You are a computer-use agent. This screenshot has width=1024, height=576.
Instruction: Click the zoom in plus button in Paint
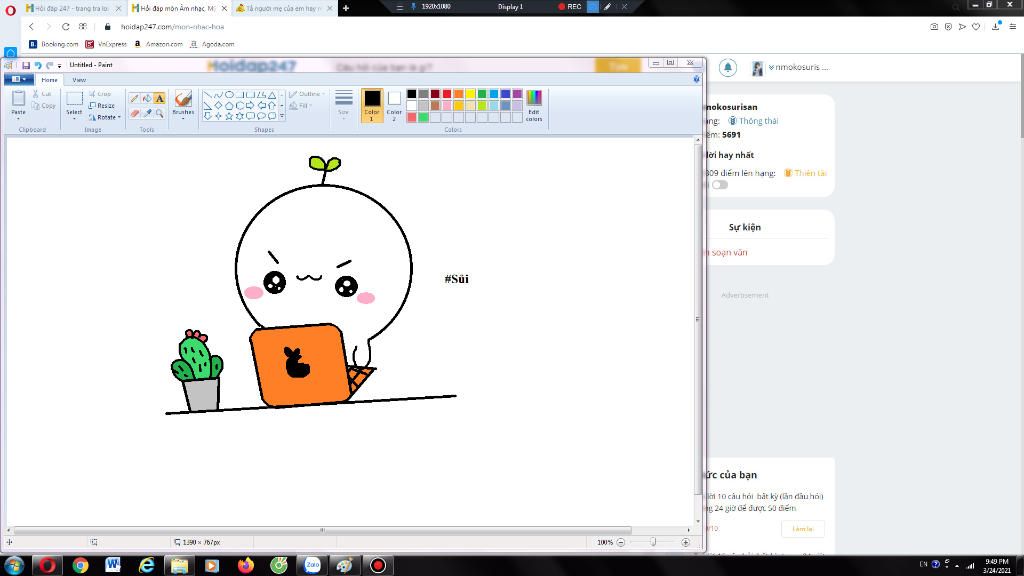coord(686,542)
